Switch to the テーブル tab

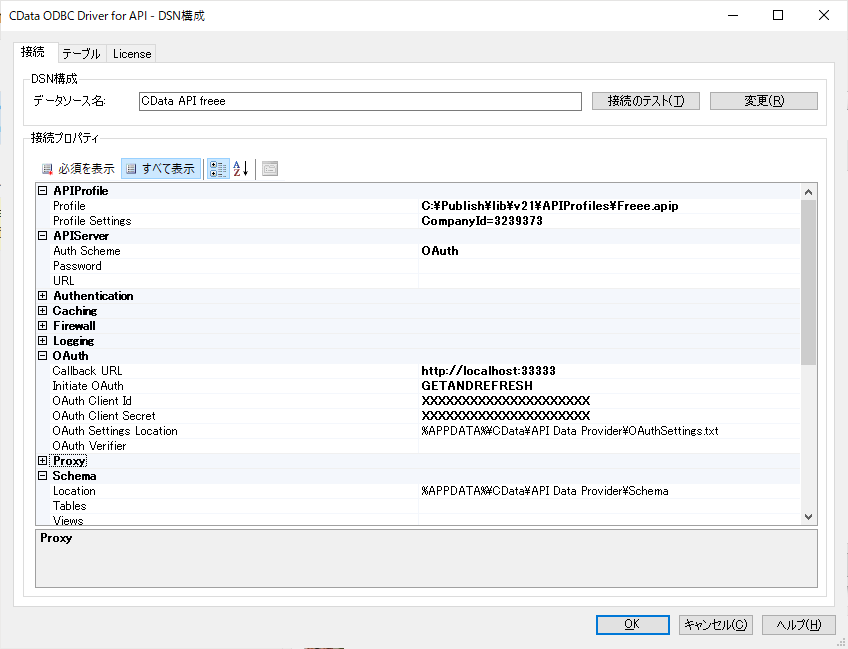(x=81, y=54)
